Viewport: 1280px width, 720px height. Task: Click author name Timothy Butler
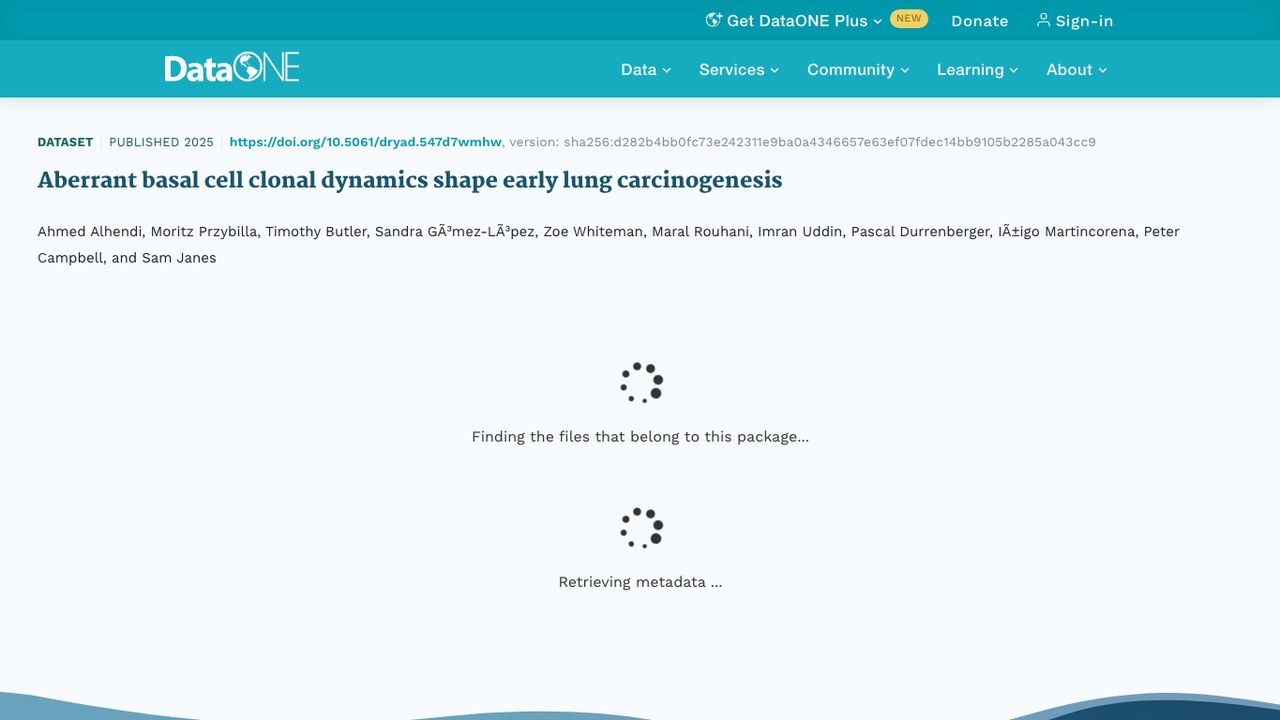(x=315, y=231)
